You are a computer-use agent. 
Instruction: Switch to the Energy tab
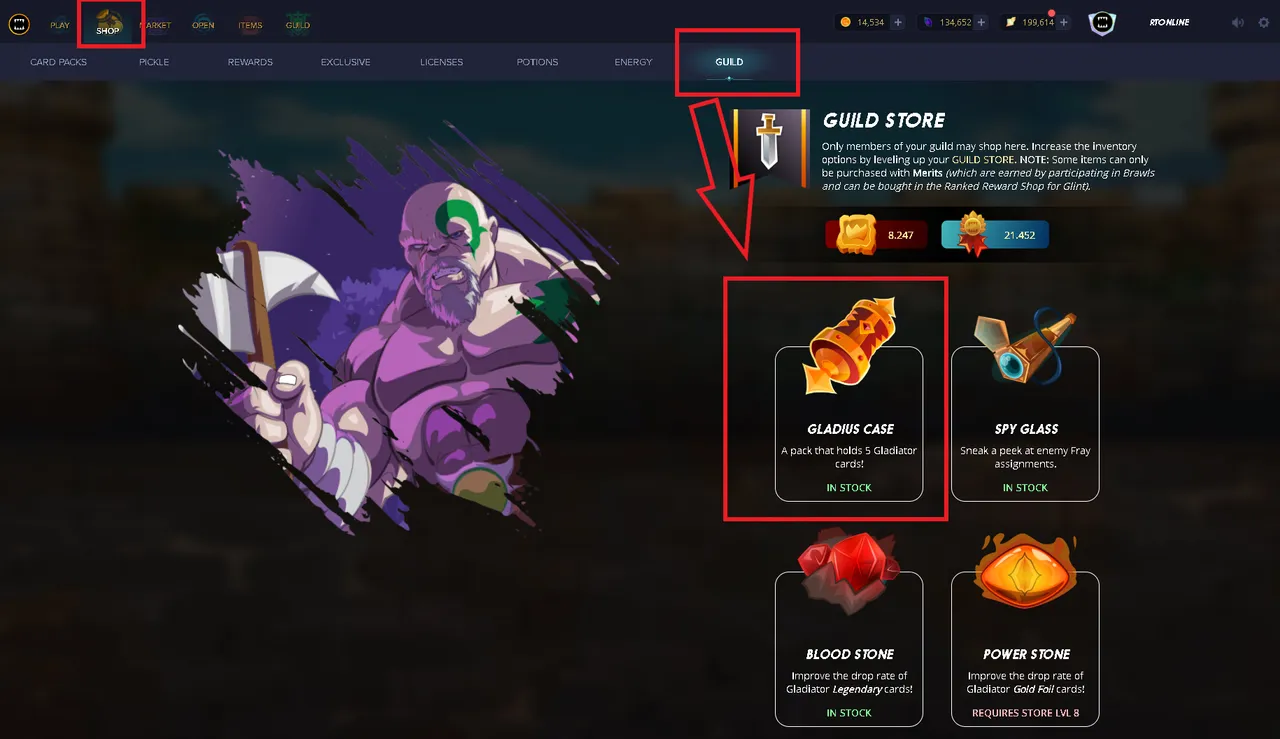pyautogui.click(x=633, y=62)
